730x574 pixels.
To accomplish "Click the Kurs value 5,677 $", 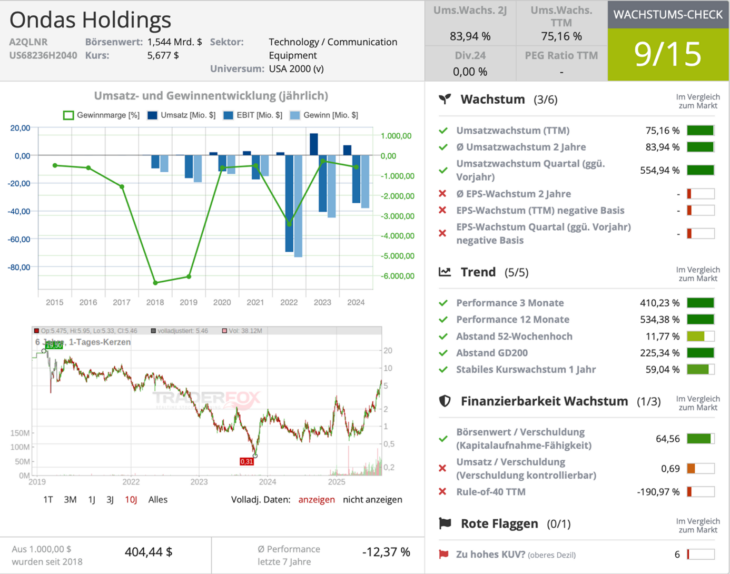I will click(163, 55).
